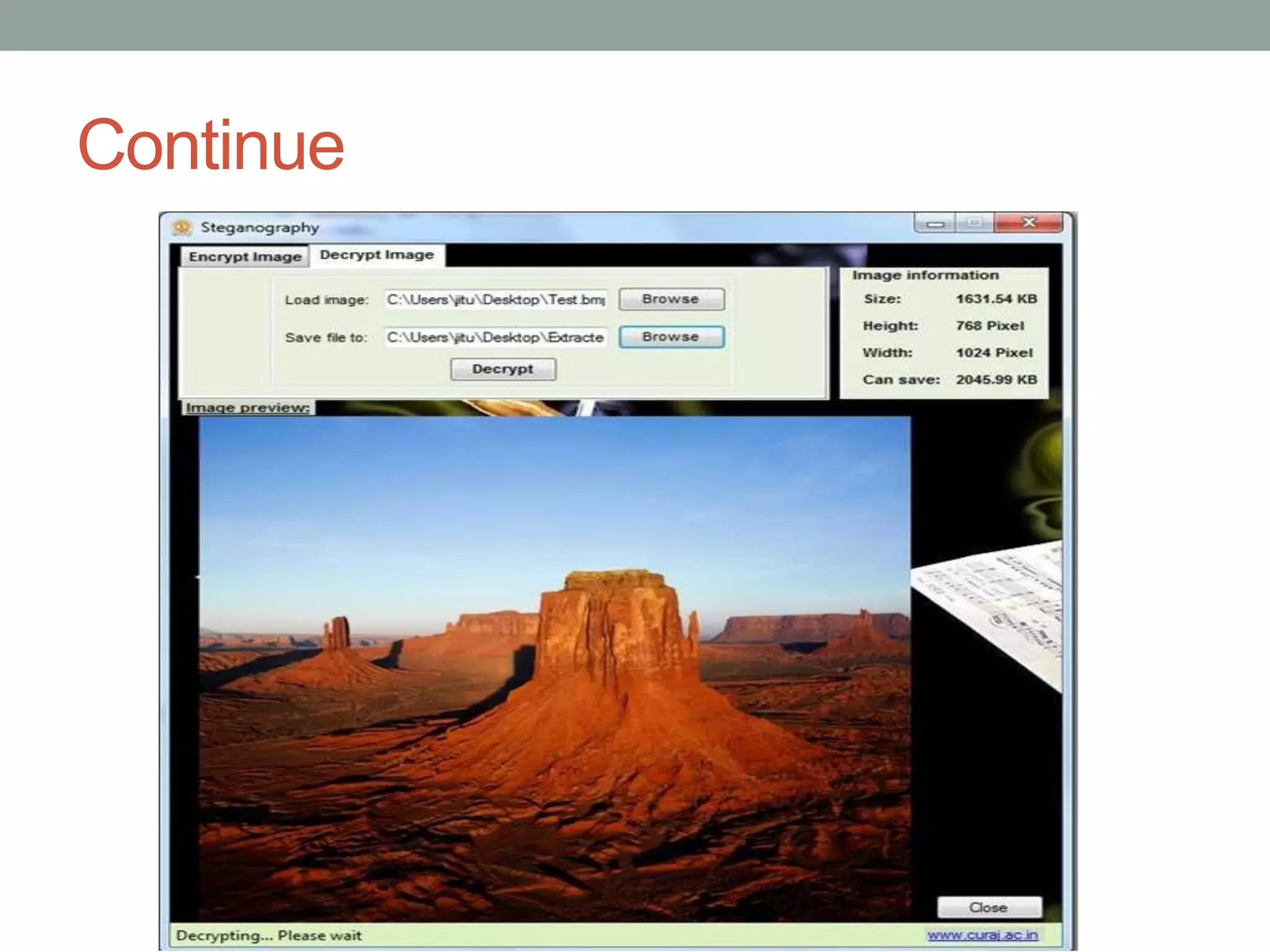Click the Continue slide title
1270x952 pixels.
tap(211, 145)
